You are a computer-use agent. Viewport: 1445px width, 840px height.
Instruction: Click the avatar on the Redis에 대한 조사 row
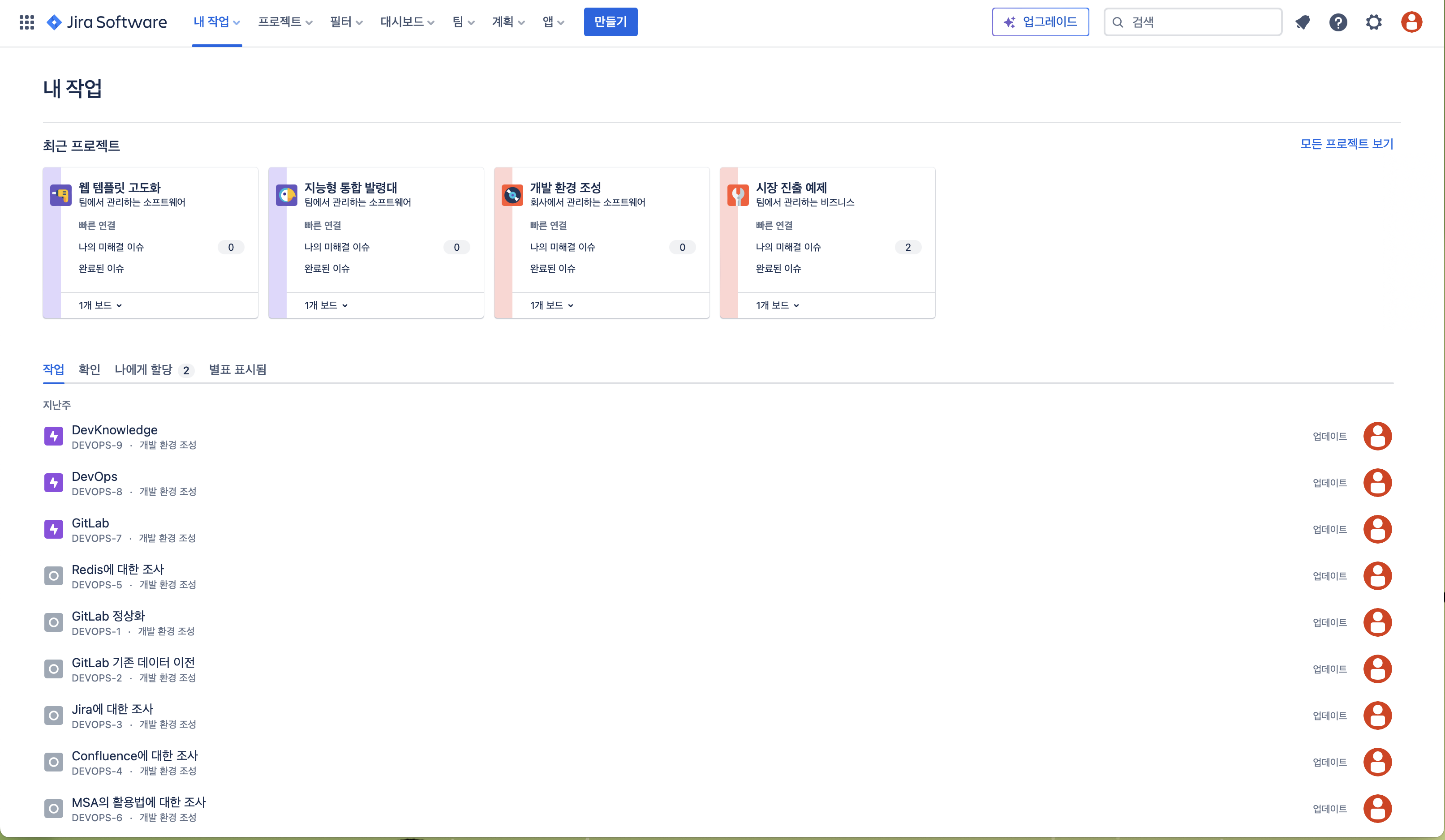(x=1377, y=576)
